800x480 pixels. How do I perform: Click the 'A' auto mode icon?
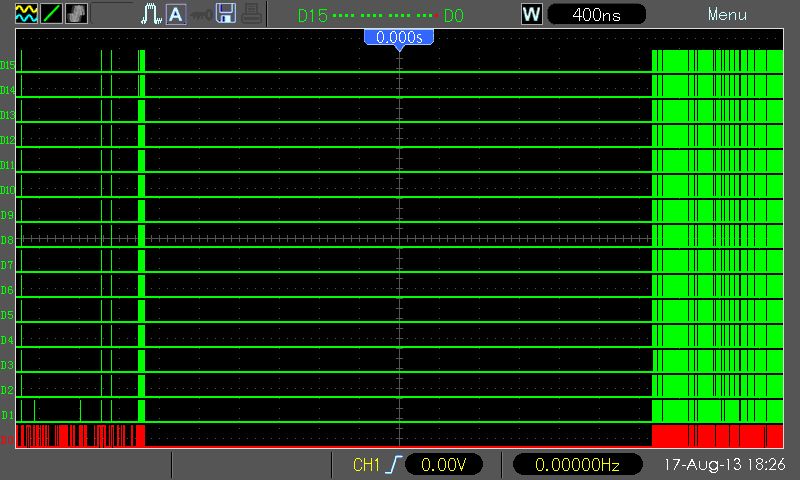(x=175, y=14)
